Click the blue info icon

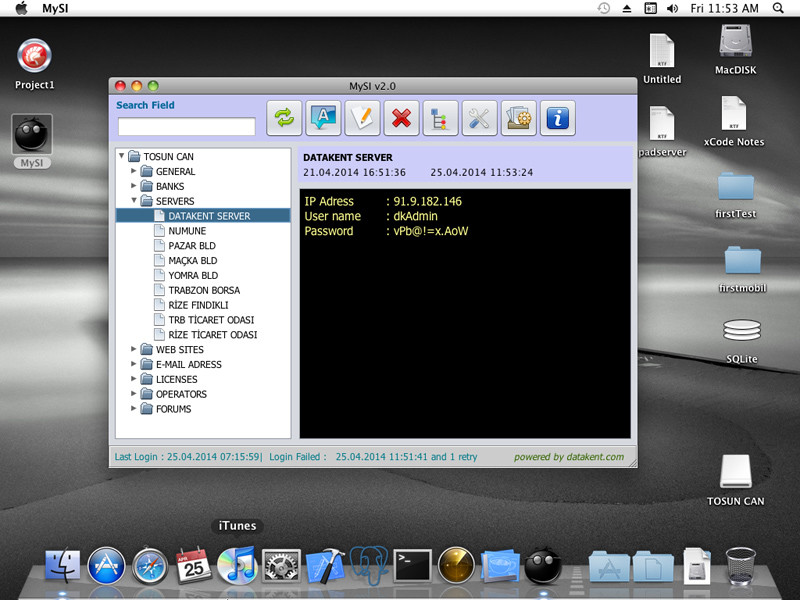tap(558, 118)
